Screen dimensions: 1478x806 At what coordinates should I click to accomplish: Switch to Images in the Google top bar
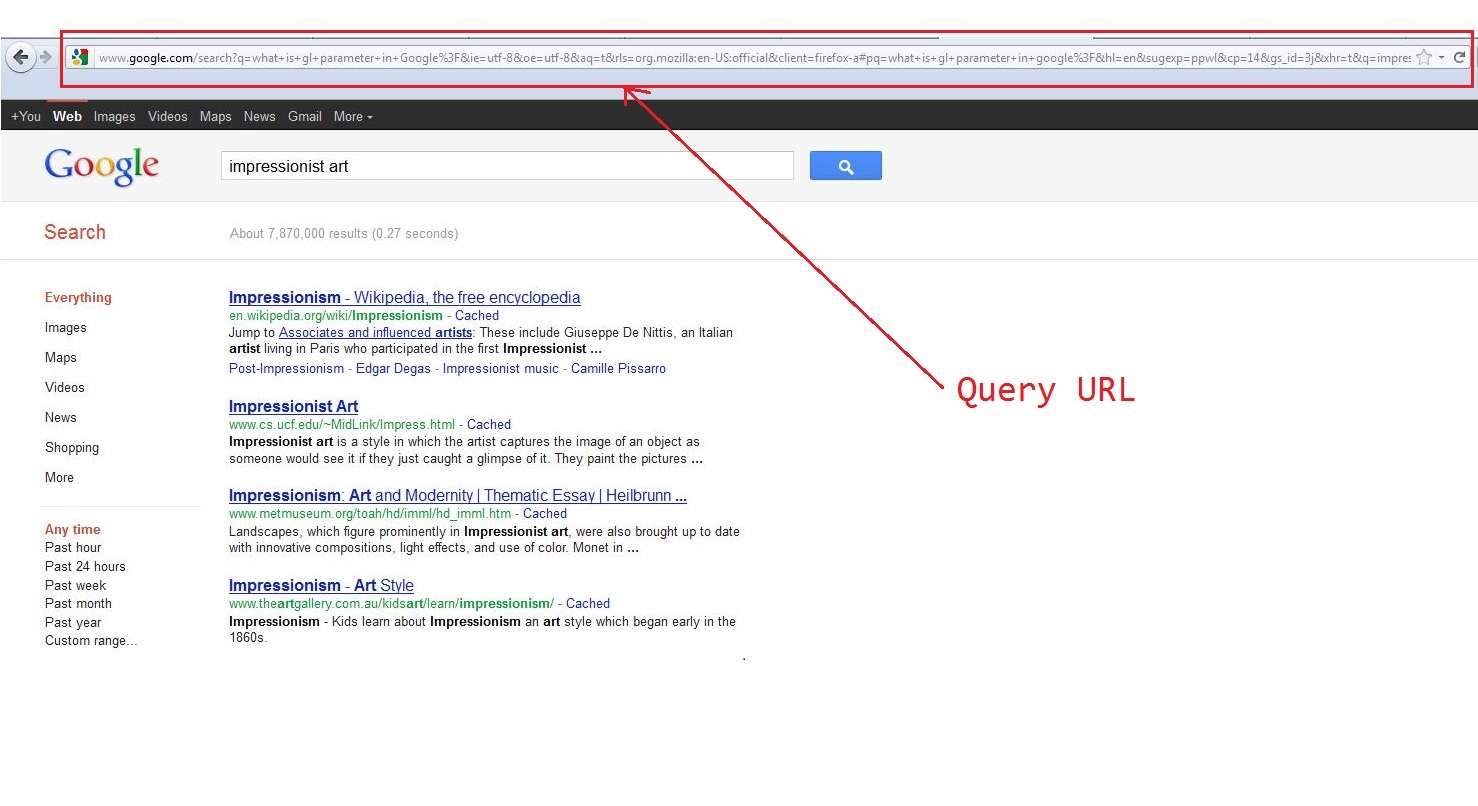coord(115,117)
